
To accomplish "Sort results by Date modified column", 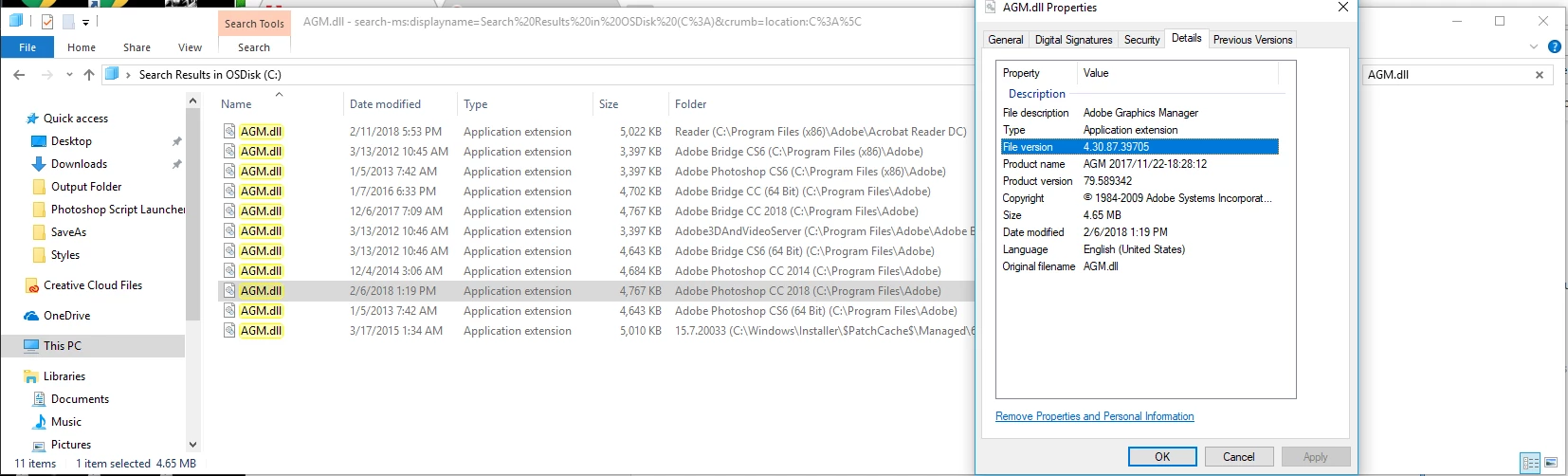I will pyautogui.click(x=385, y=104).
